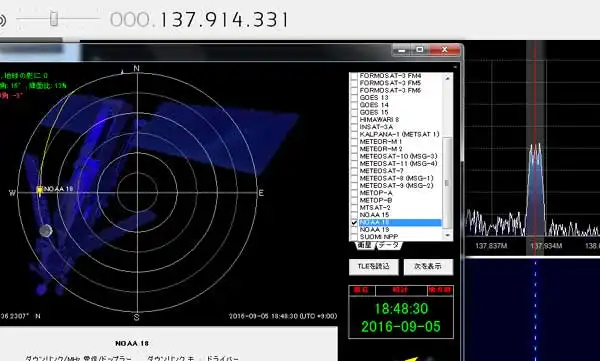Switch to the データ tab

(x=389, y=245)
